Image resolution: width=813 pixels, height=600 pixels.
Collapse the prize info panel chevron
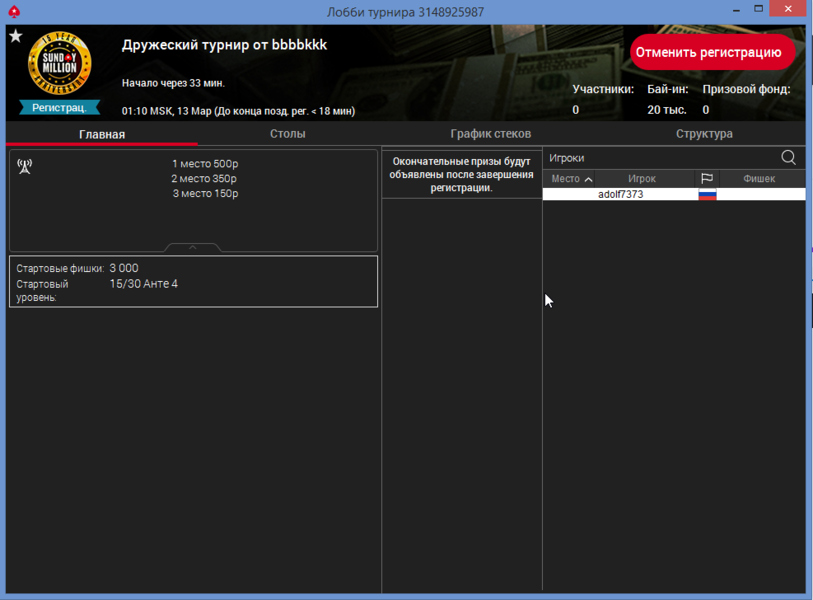(193, 247)
